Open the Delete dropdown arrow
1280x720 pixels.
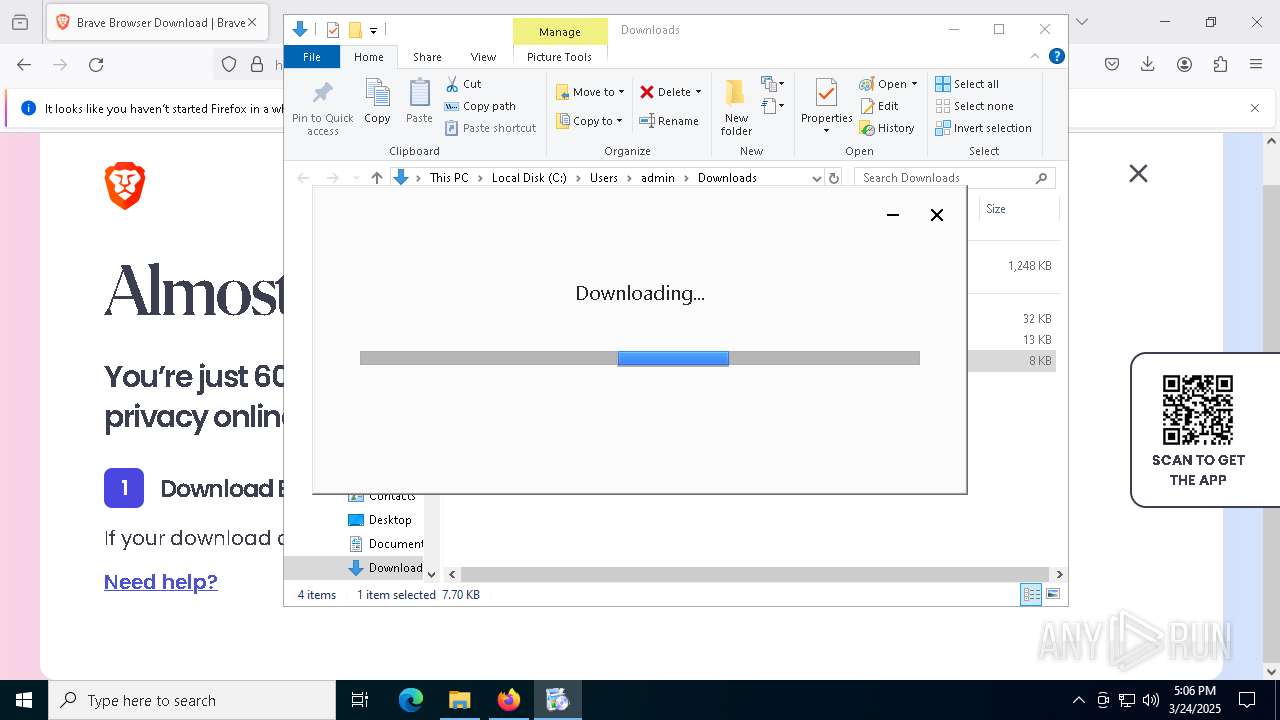(x=698, y=92)
